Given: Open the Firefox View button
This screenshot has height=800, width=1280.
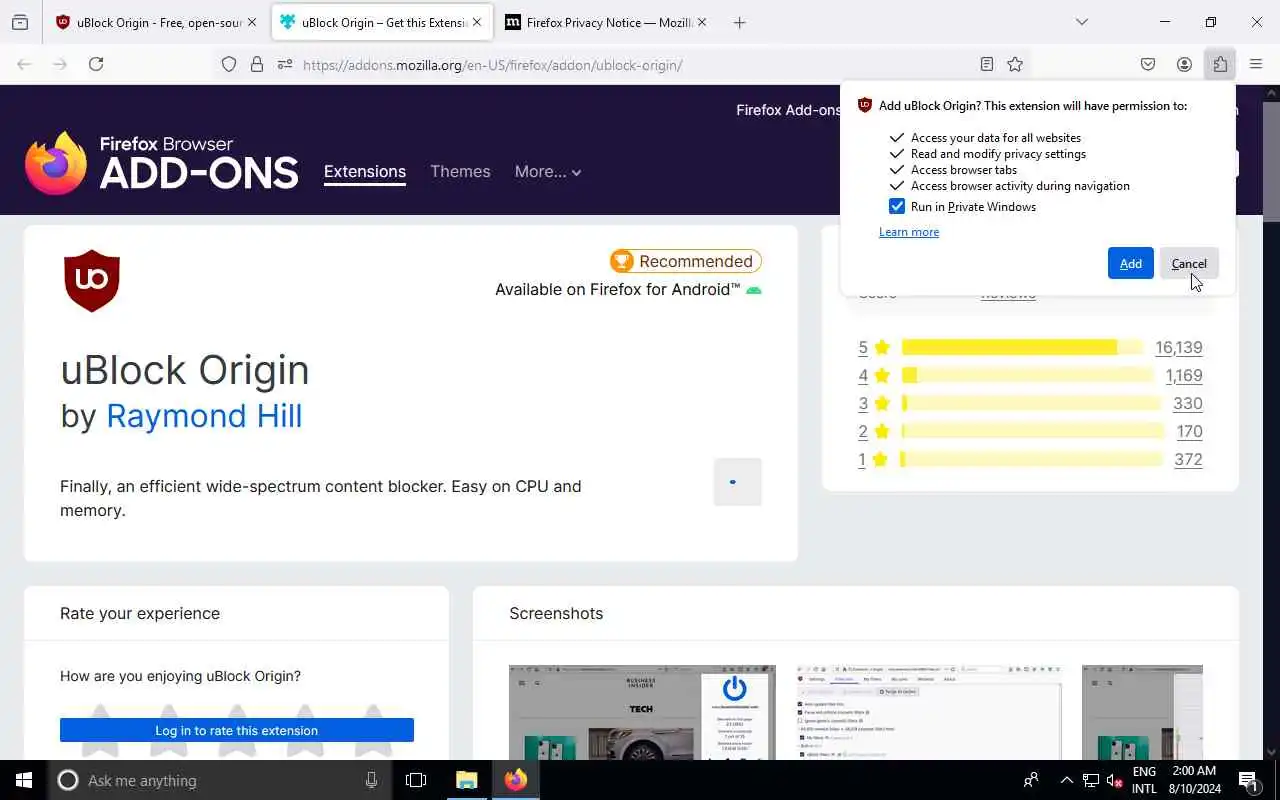Looking at the screenshot, I should point(20,22).
